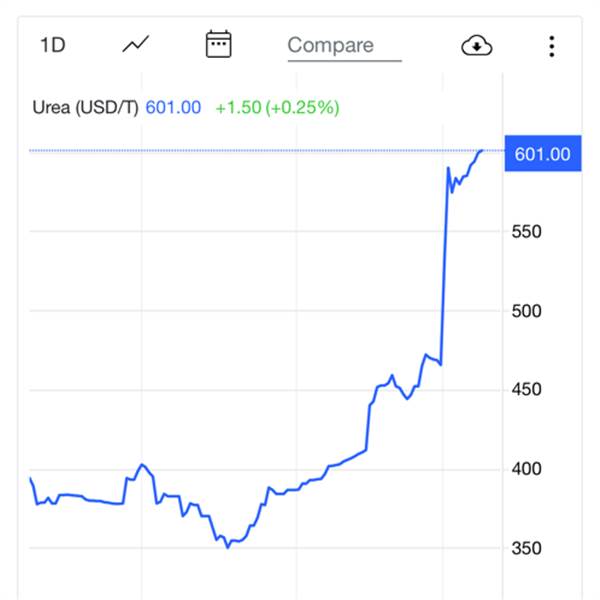Click the line chart type icon
This screenshot has width=600, height=600.
point(135,45)
